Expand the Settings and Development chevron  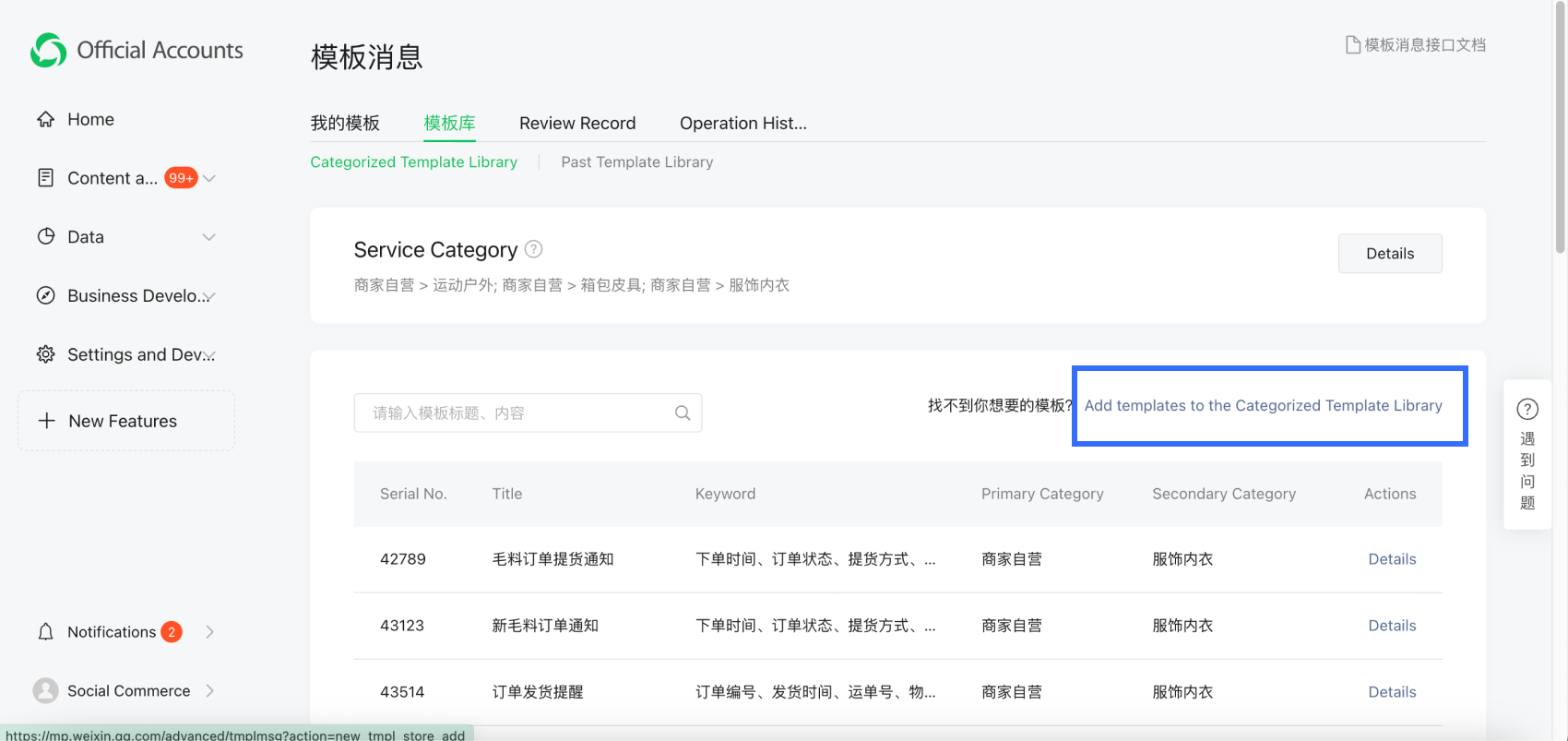pos(209,355)
